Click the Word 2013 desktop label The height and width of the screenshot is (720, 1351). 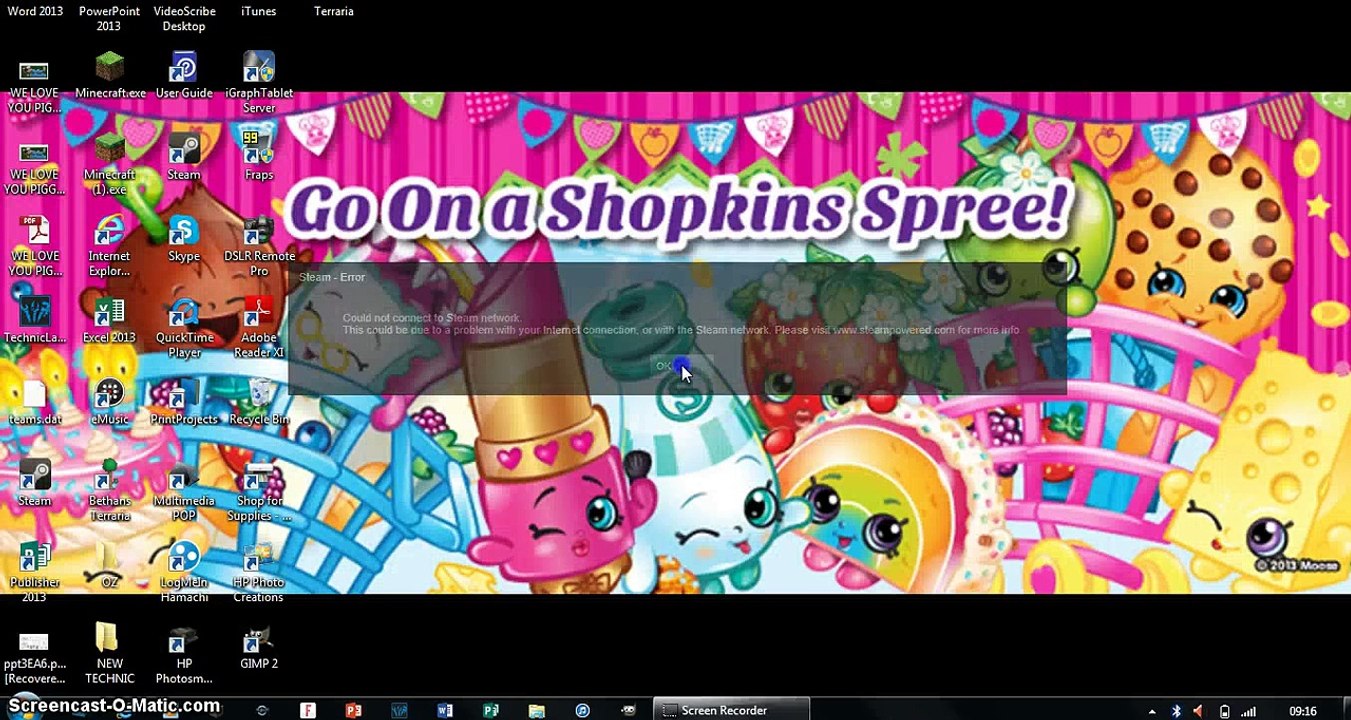(x=35, y=11)
